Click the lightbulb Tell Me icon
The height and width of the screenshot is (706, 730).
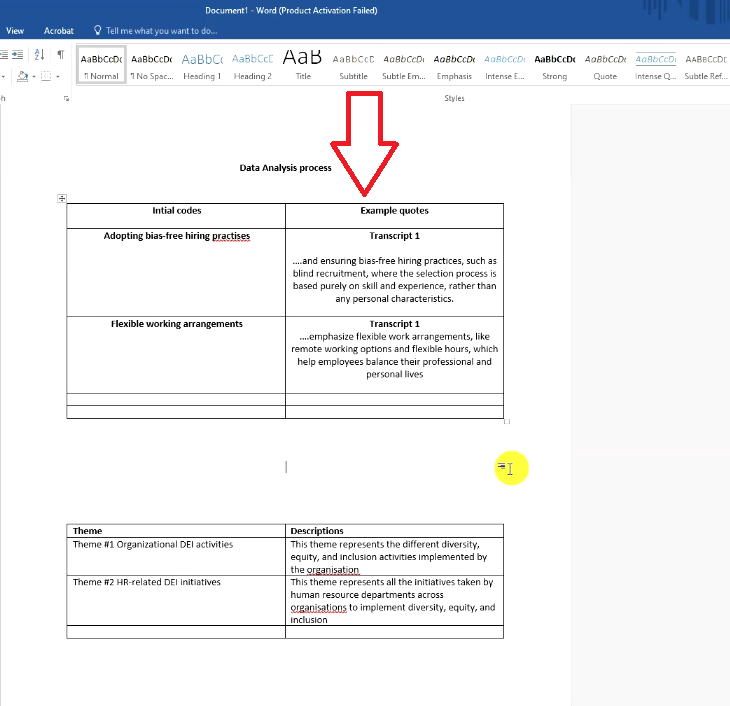[97, 30]
